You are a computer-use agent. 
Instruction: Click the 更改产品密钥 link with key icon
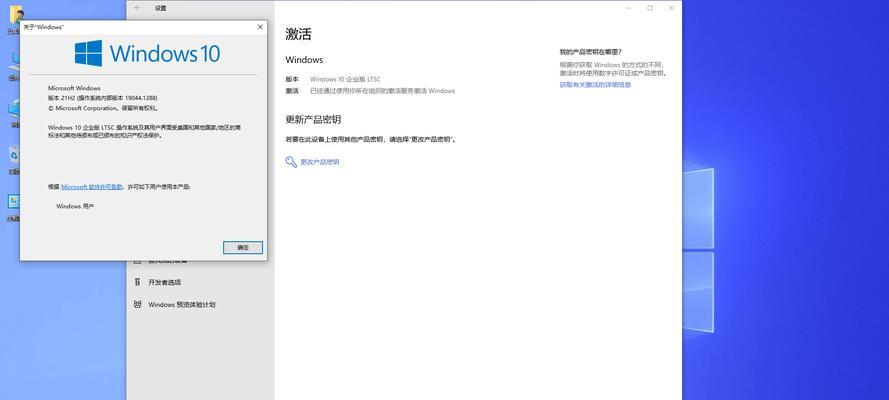[x=312, y=162]
